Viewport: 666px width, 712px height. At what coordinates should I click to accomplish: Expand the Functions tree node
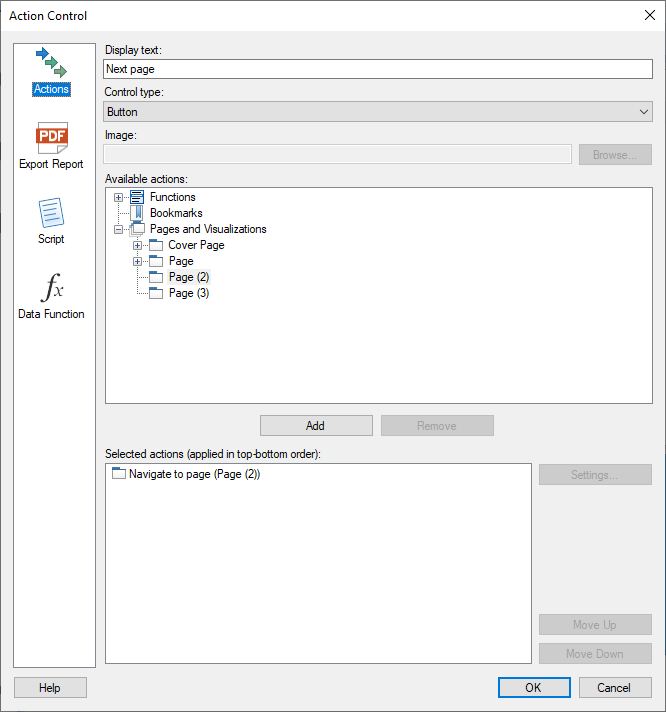pos(118,198)
